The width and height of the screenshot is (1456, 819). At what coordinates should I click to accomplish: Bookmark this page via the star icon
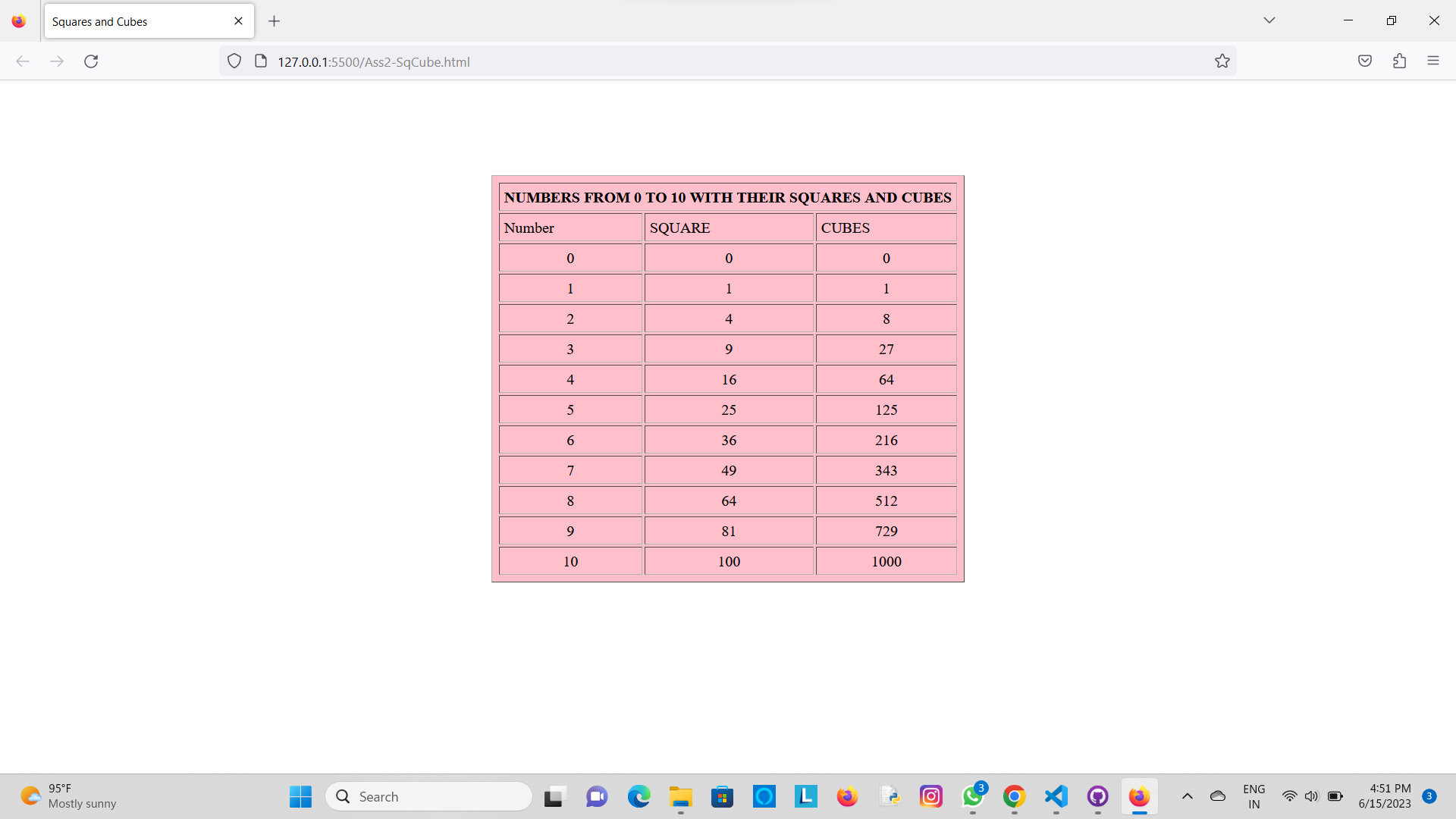(x=1222, y=61)
